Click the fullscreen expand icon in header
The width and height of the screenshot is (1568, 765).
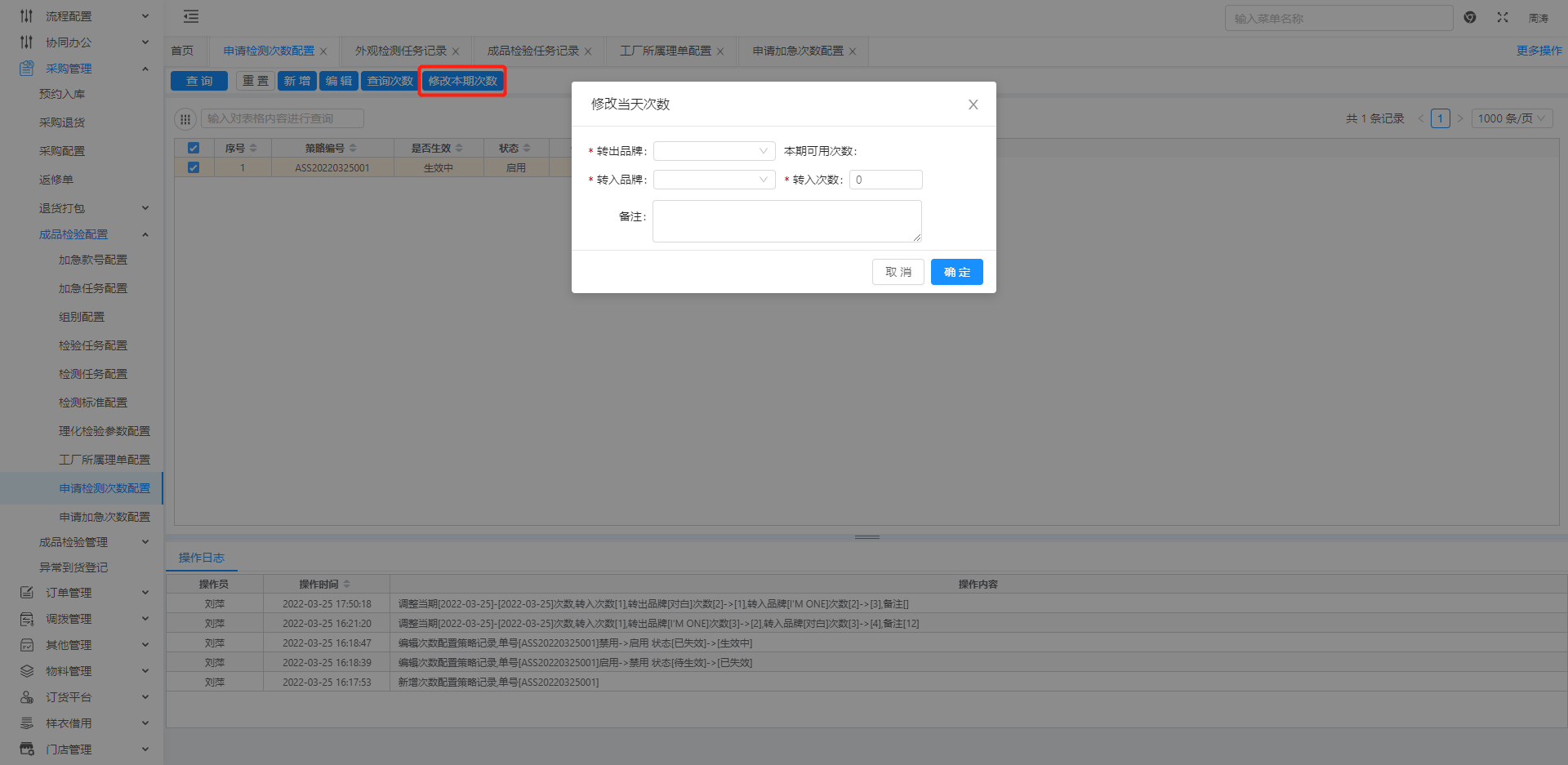pos(1503,17)
